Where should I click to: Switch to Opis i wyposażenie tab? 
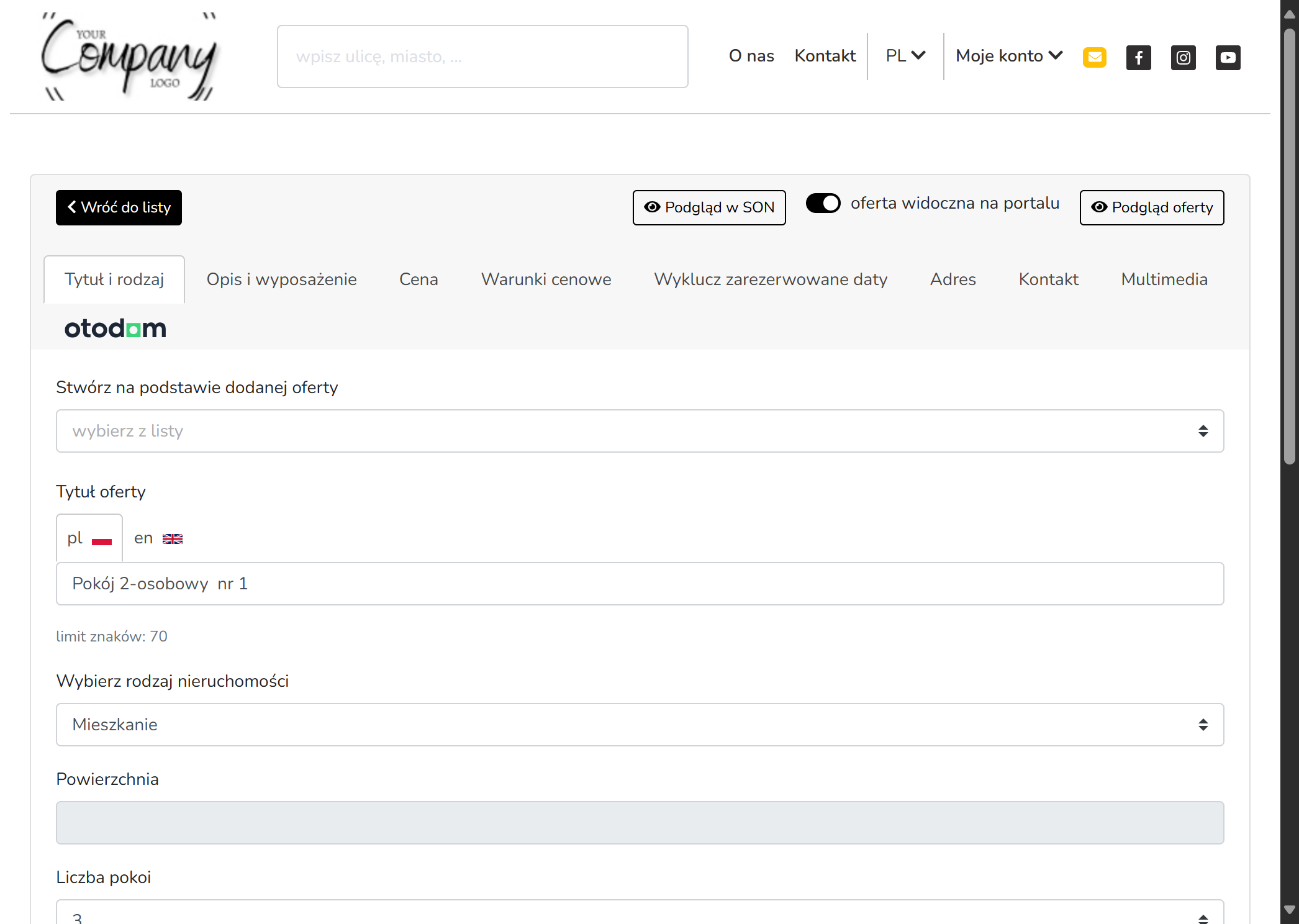(x=282, y=279)
